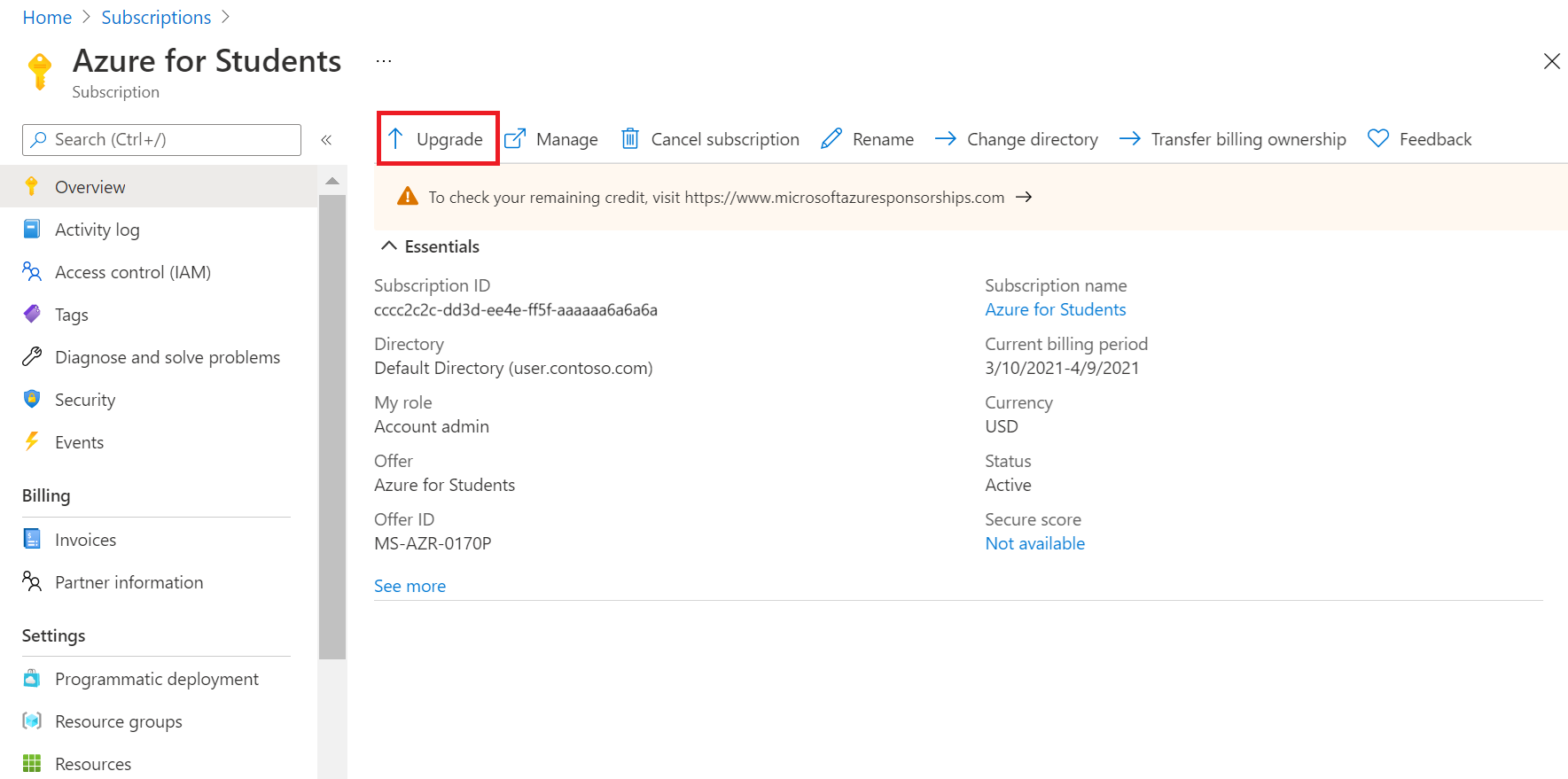Click Transfer billing ownership button
The image size is (1568, 779).
[x=1233, y=139]
